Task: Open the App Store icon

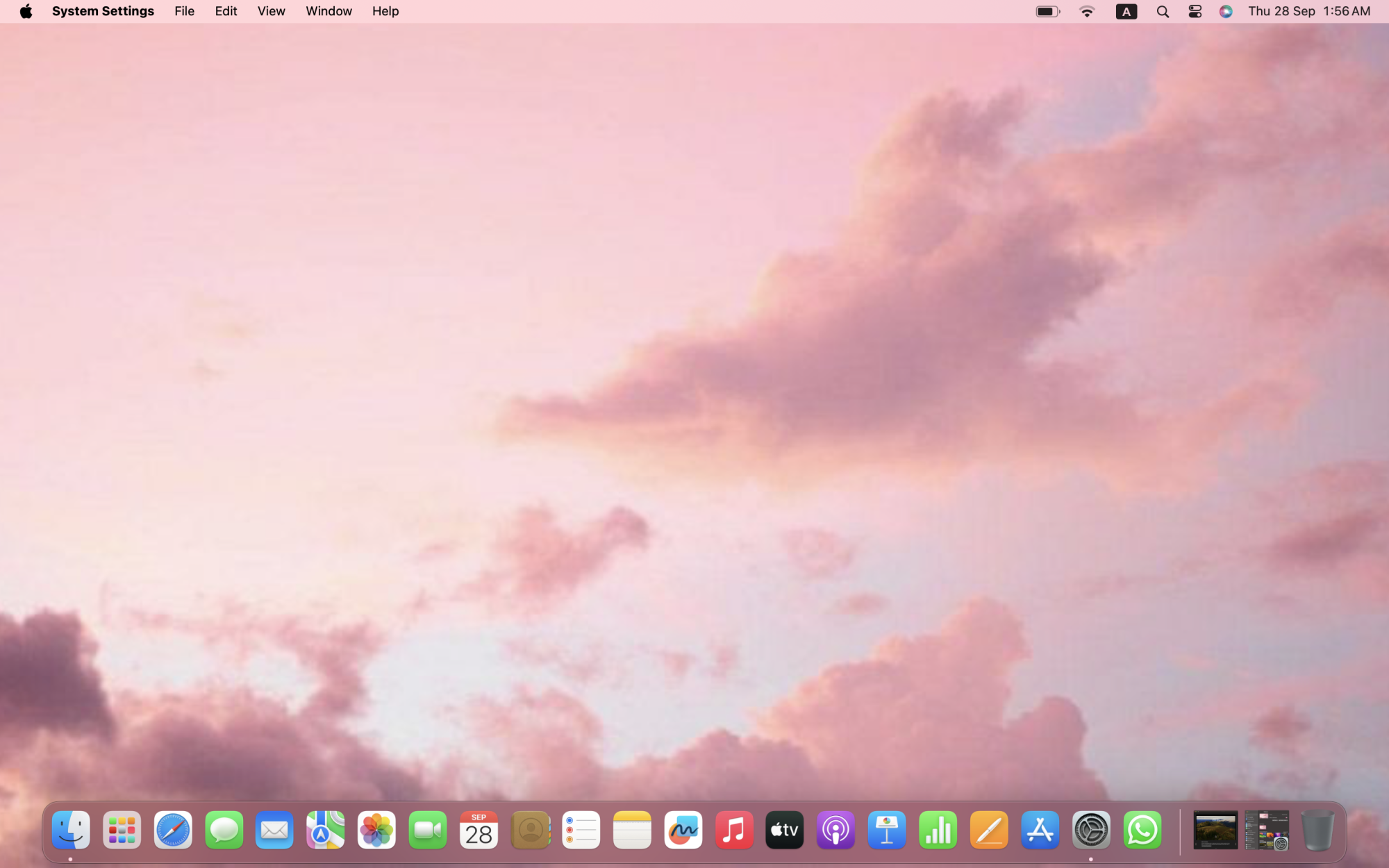Action: point(1040,830)
